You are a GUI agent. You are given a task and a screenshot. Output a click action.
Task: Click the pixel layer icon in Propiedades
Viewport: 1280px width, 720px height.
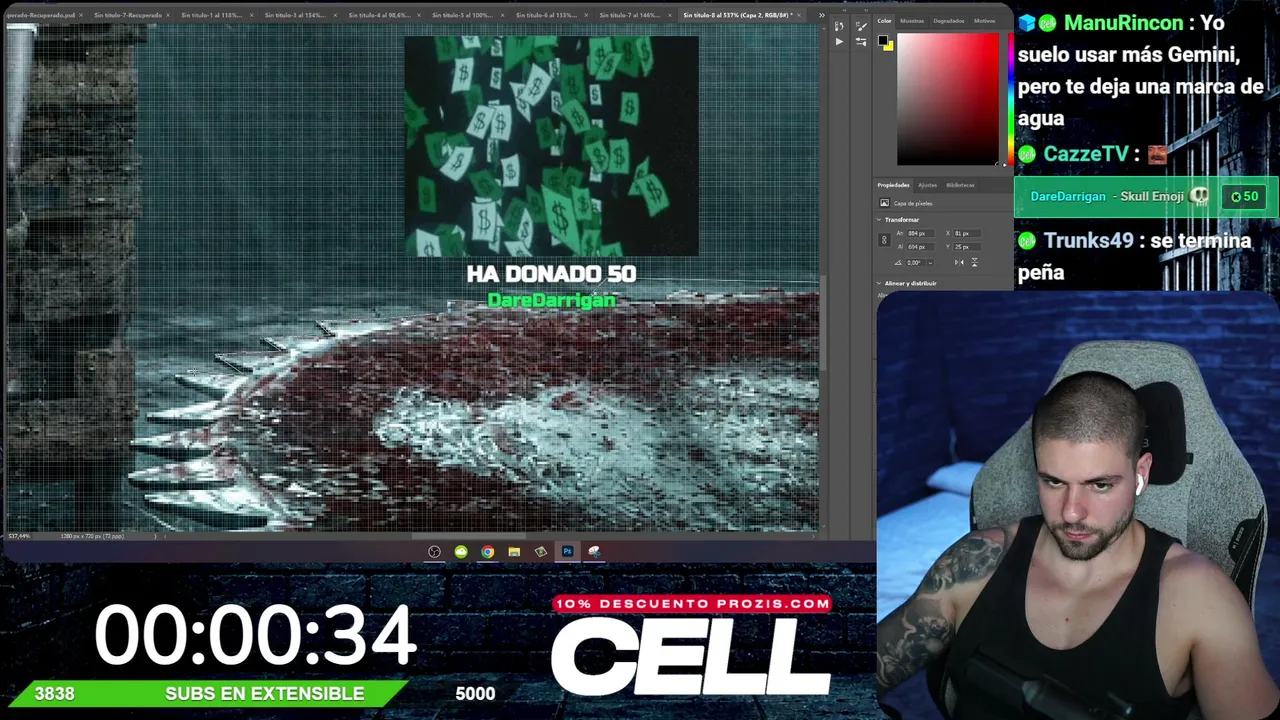[884, 203]
